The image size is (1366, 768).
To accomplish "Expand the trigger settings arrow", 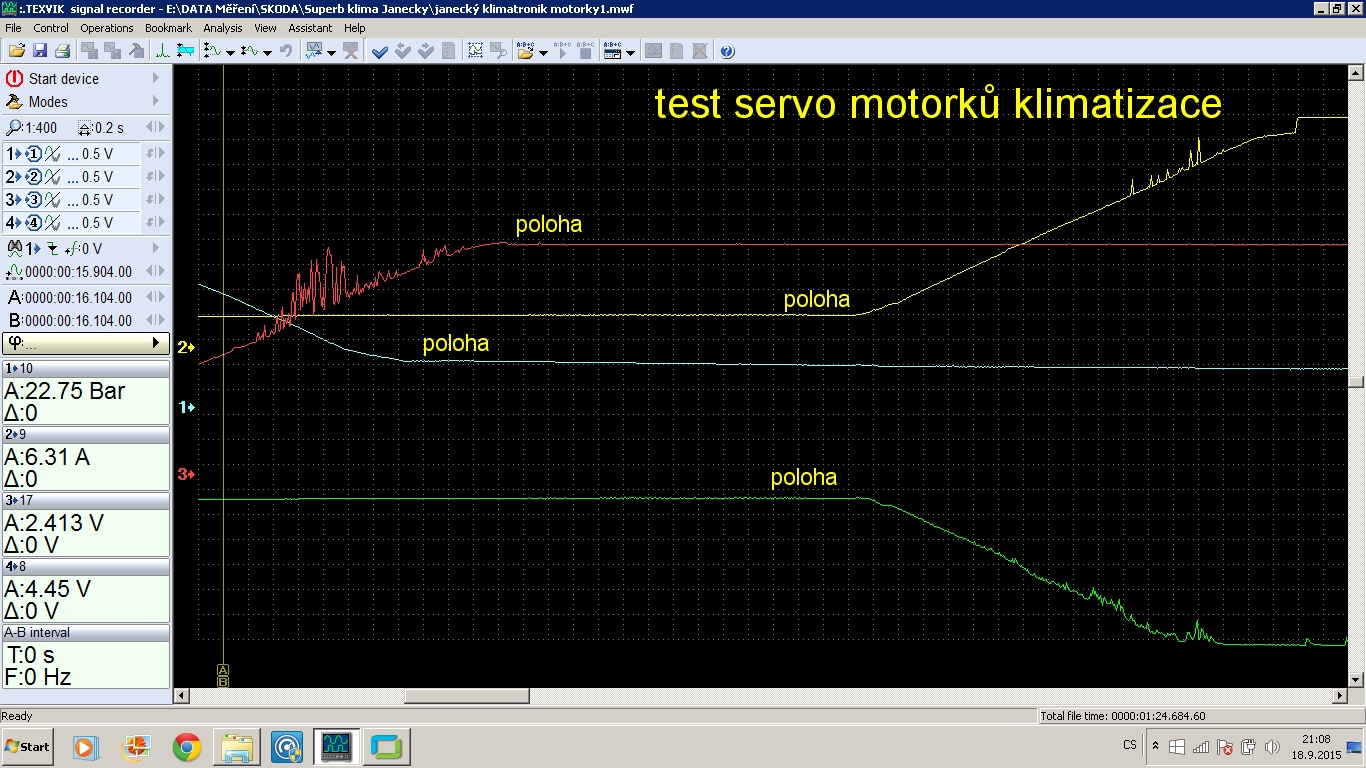I will (x=155, y=248).
